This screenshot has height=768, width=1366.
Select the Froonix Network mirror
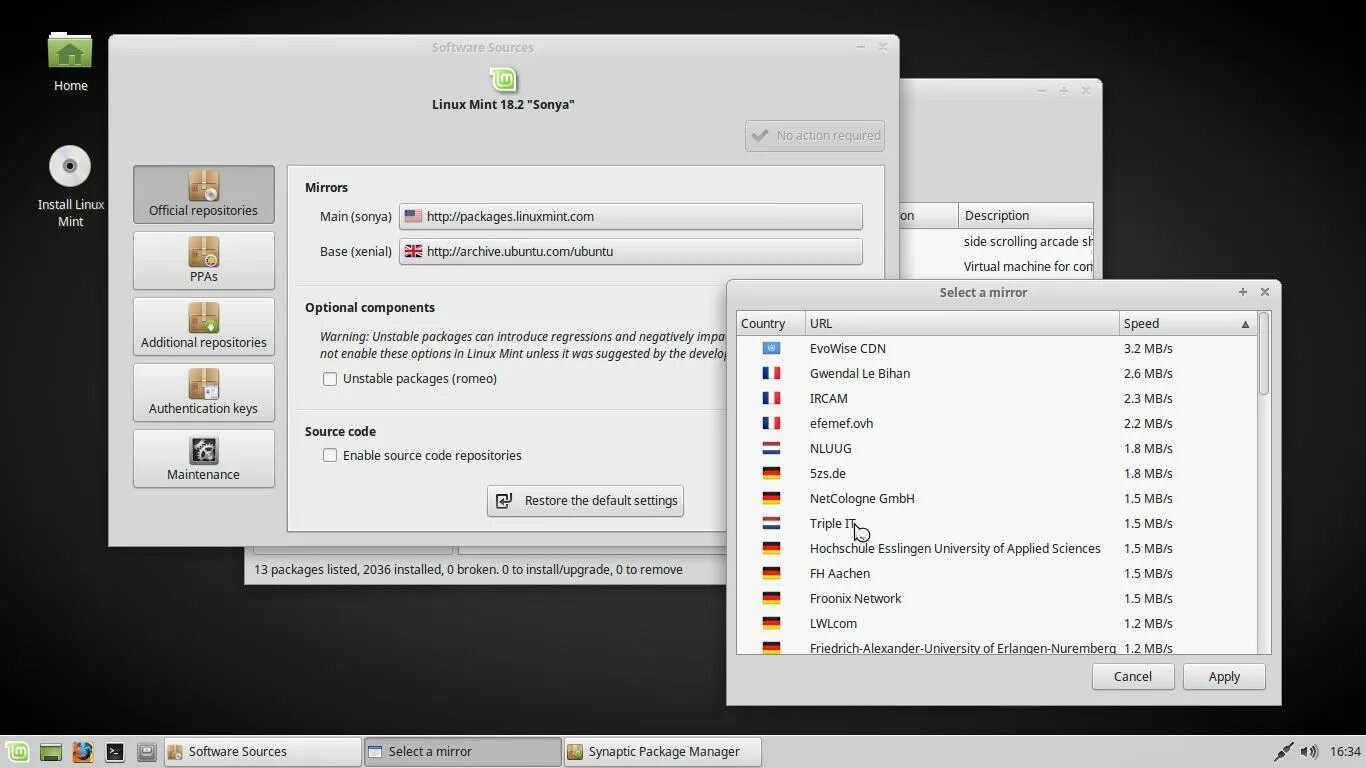[996, 598]
